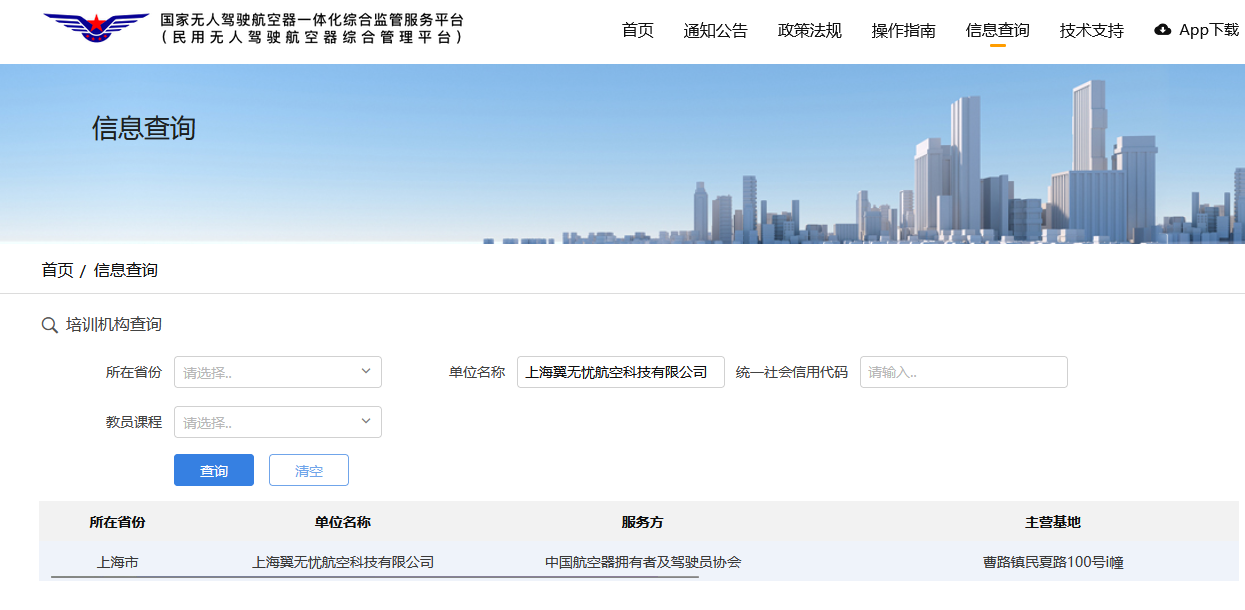The image size is (1245, 610).
Task: Click the 清空 button
Action: tap(309, 470)
